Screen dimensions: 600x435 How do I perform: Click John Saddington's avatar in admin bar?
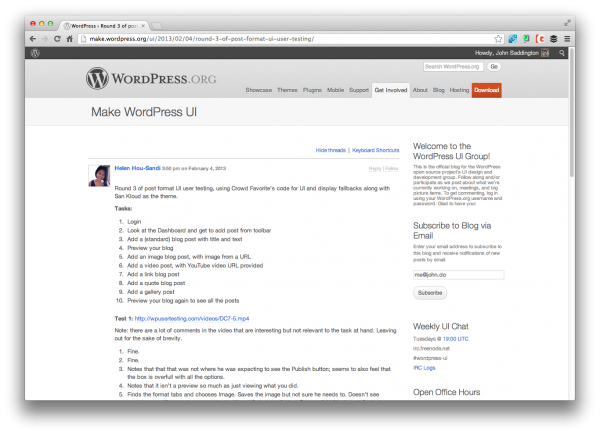click(545, 53)
